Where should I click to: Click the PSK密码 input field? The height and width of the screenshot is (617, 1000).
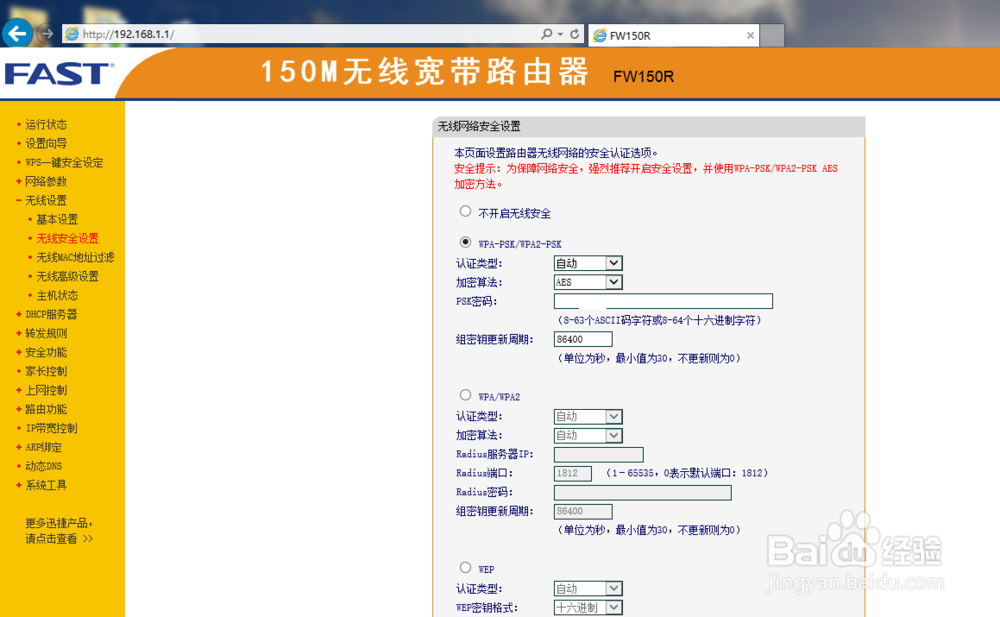663,301
